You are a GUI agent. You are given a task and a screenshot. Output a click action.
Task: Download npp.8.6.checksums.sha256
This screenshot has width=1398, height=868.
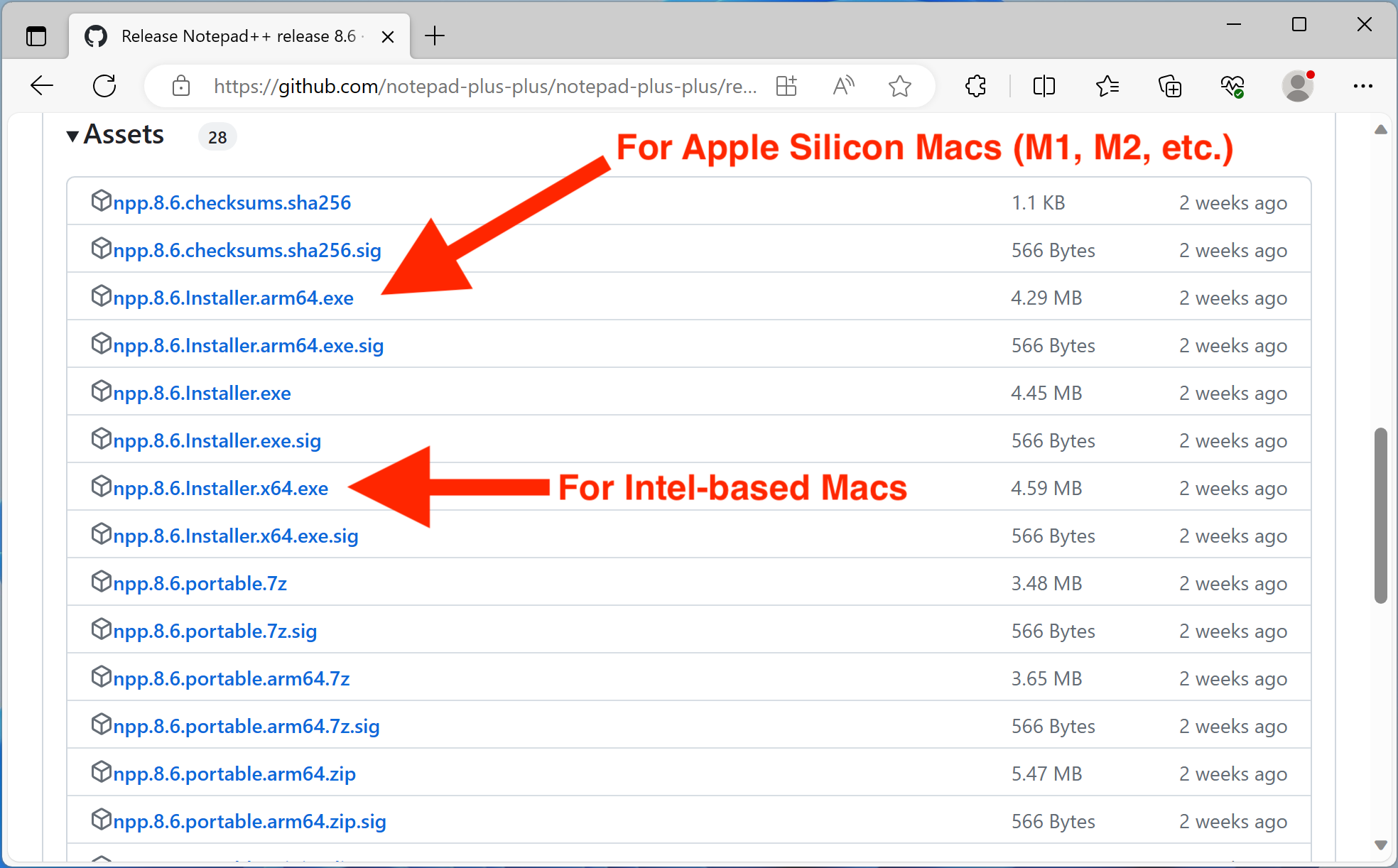[232, 202]
